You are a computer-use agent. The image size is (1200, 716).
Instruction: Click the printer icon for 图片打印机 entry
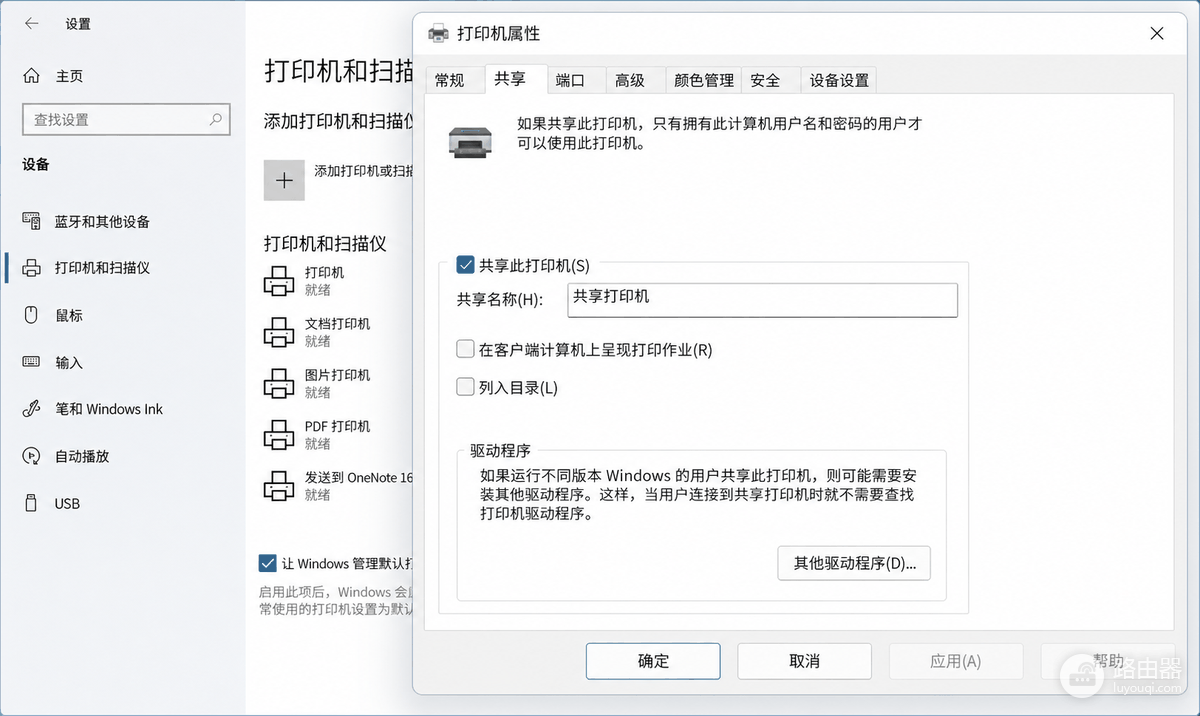tap(279, 383)
